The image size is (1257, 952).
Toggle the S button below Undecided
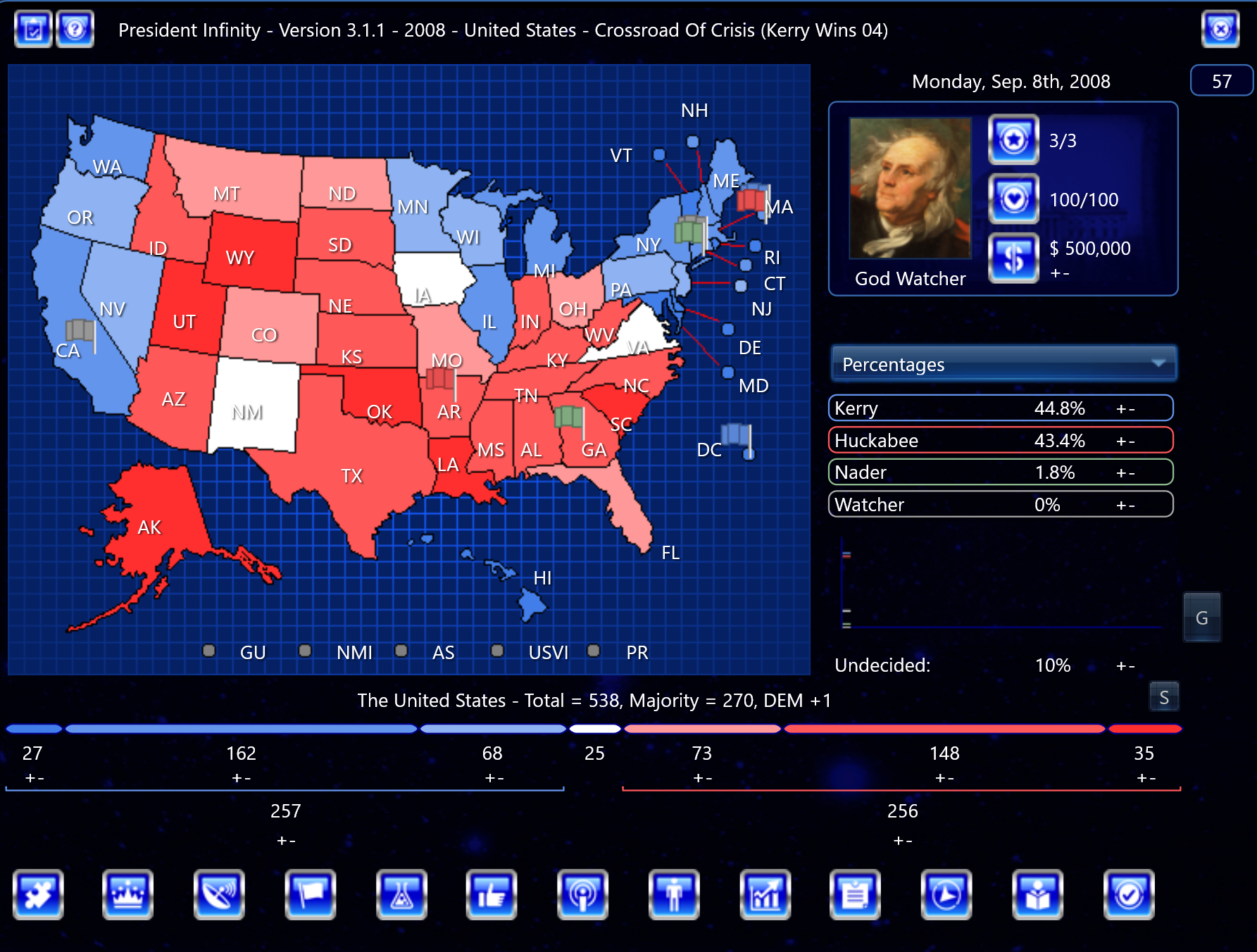coord(1163,697)
